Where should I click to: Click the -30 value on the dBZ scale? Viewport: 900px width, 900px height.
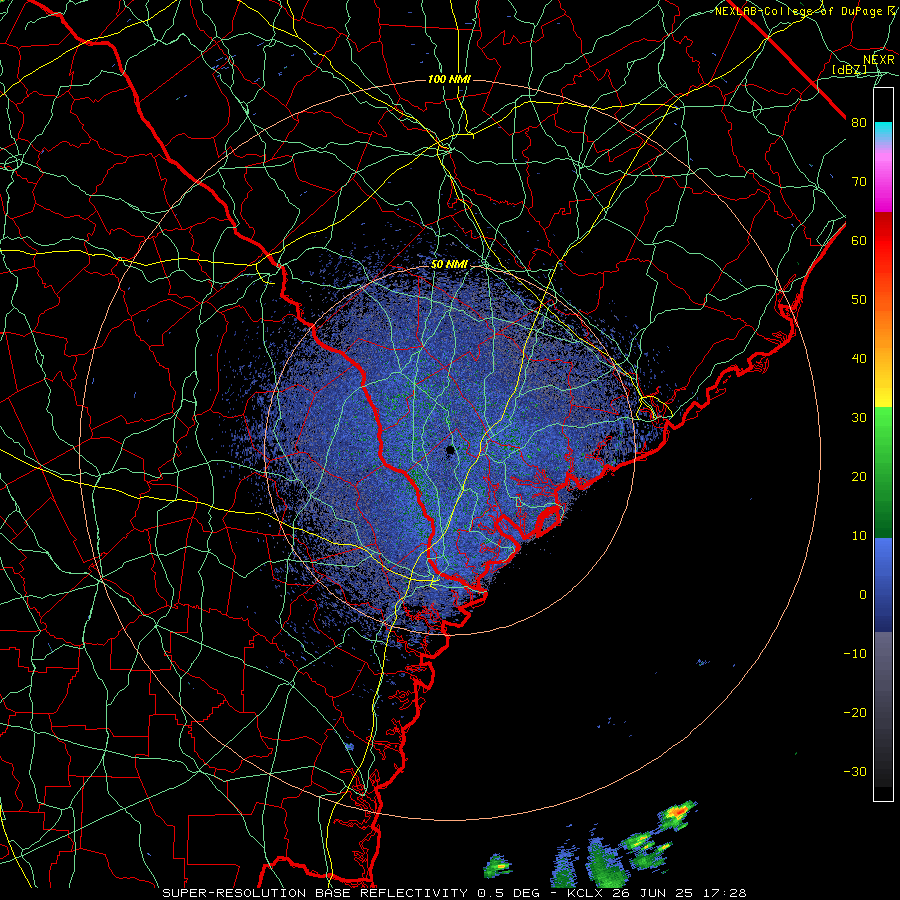(x=855, y=771)
